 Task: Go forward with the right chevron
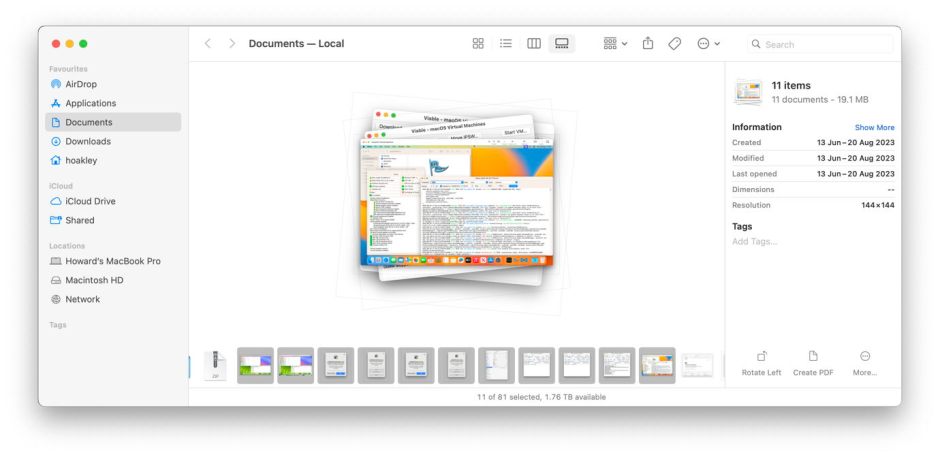[x=232, y=44]
